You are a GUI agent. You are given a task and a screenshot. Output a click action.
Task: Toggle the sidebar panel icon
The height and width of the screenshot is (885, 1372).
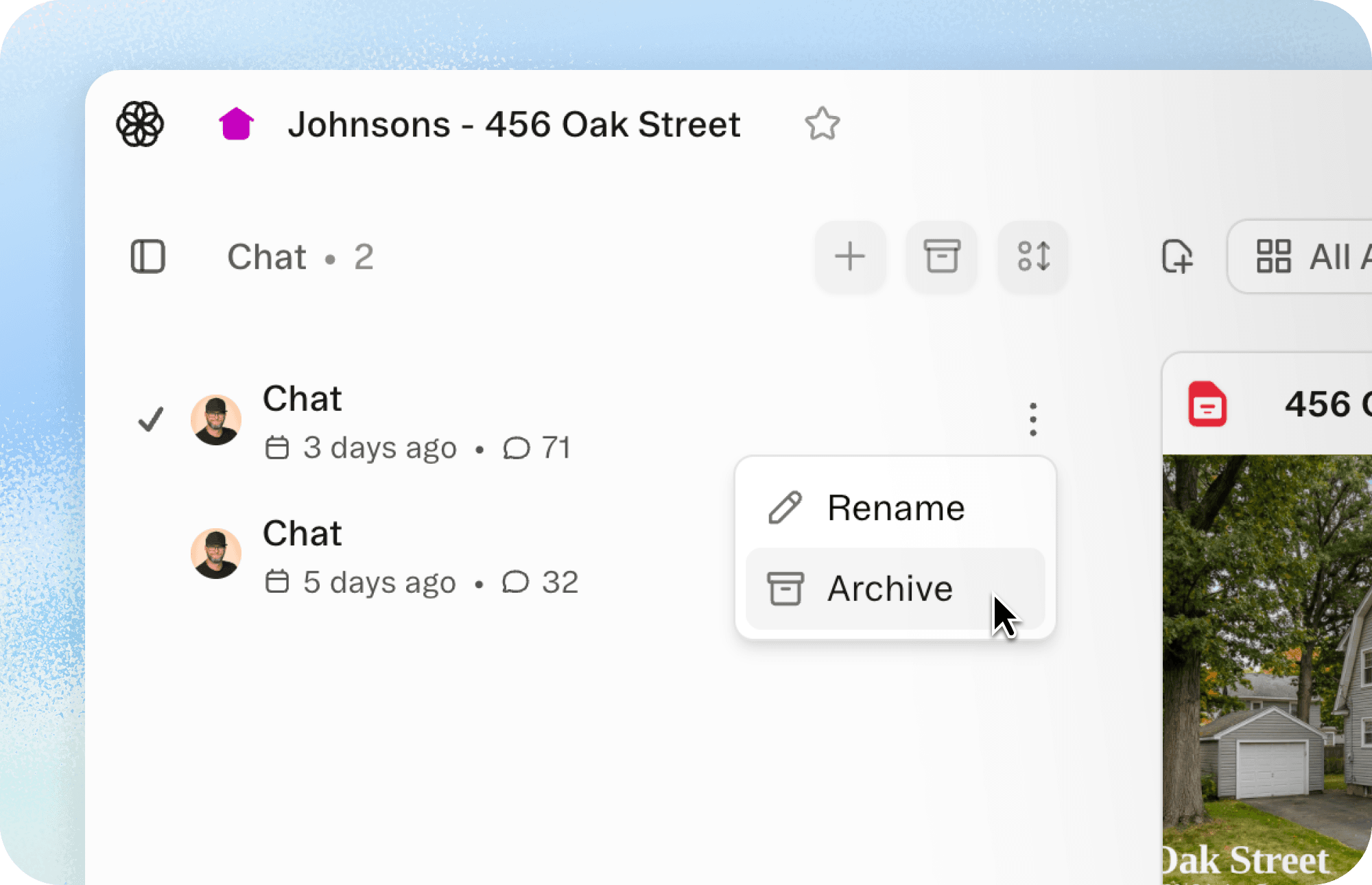pyautogui.click(x=148, y=257)
